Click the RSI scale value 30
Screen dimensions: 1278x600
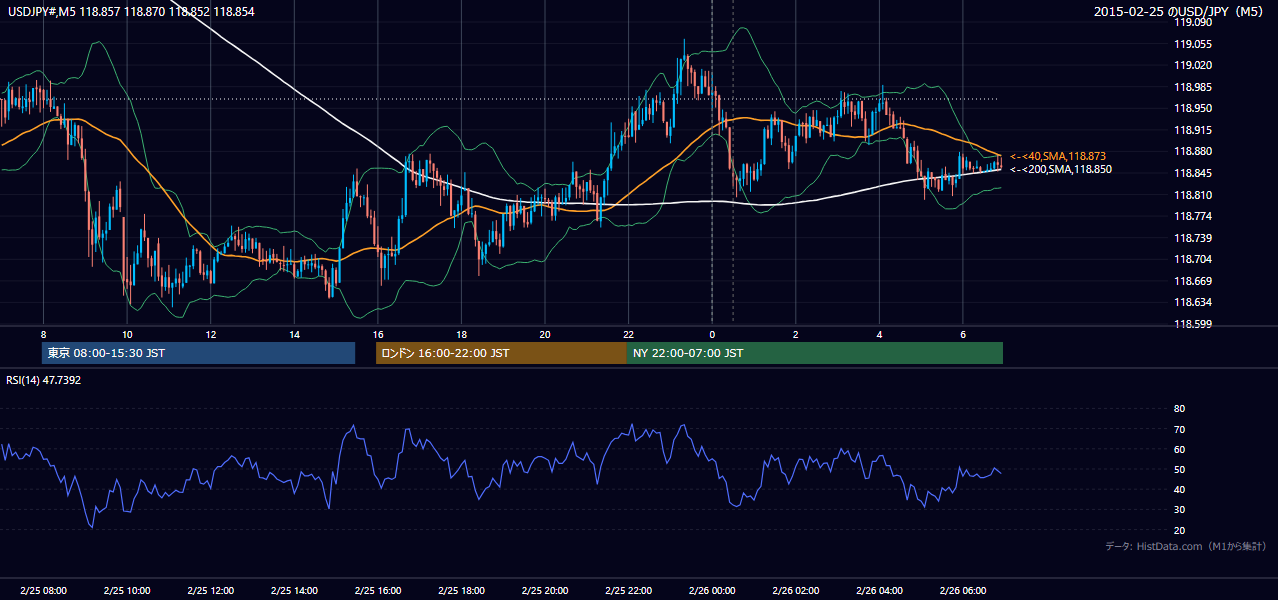point(1179,510)
